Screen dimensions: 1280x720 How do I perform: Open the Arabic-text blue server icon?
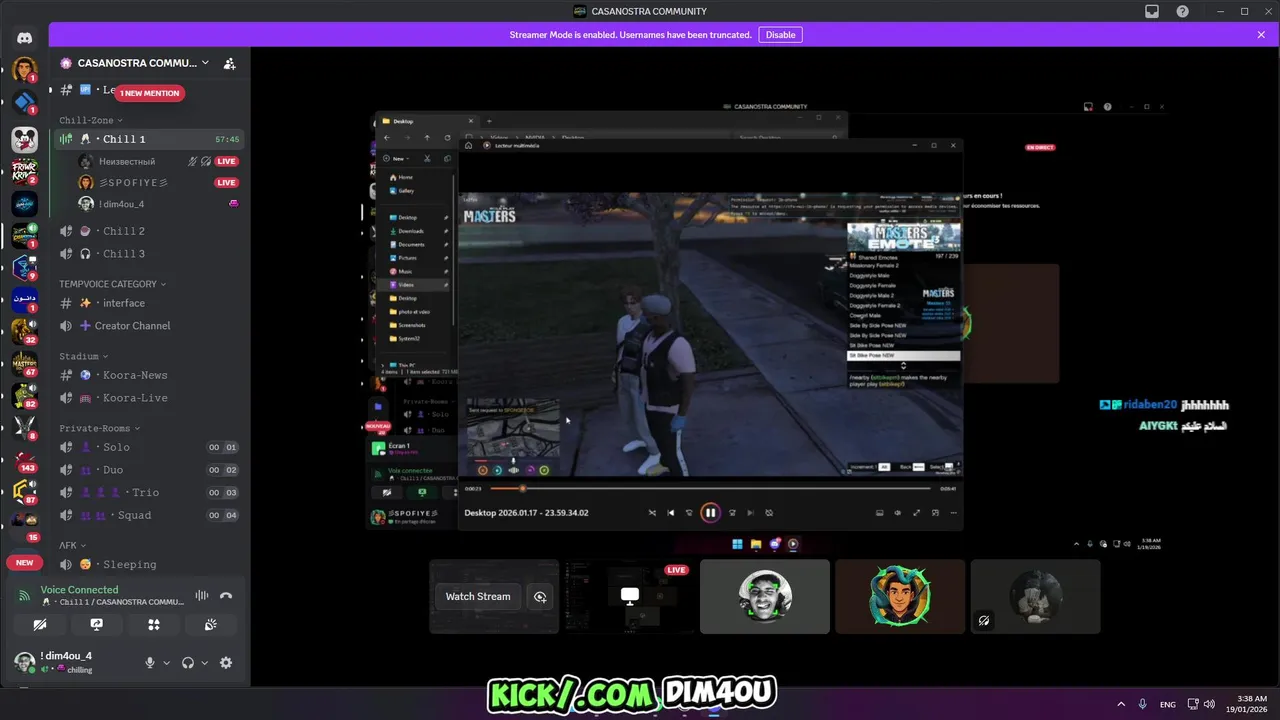point(24,299)
